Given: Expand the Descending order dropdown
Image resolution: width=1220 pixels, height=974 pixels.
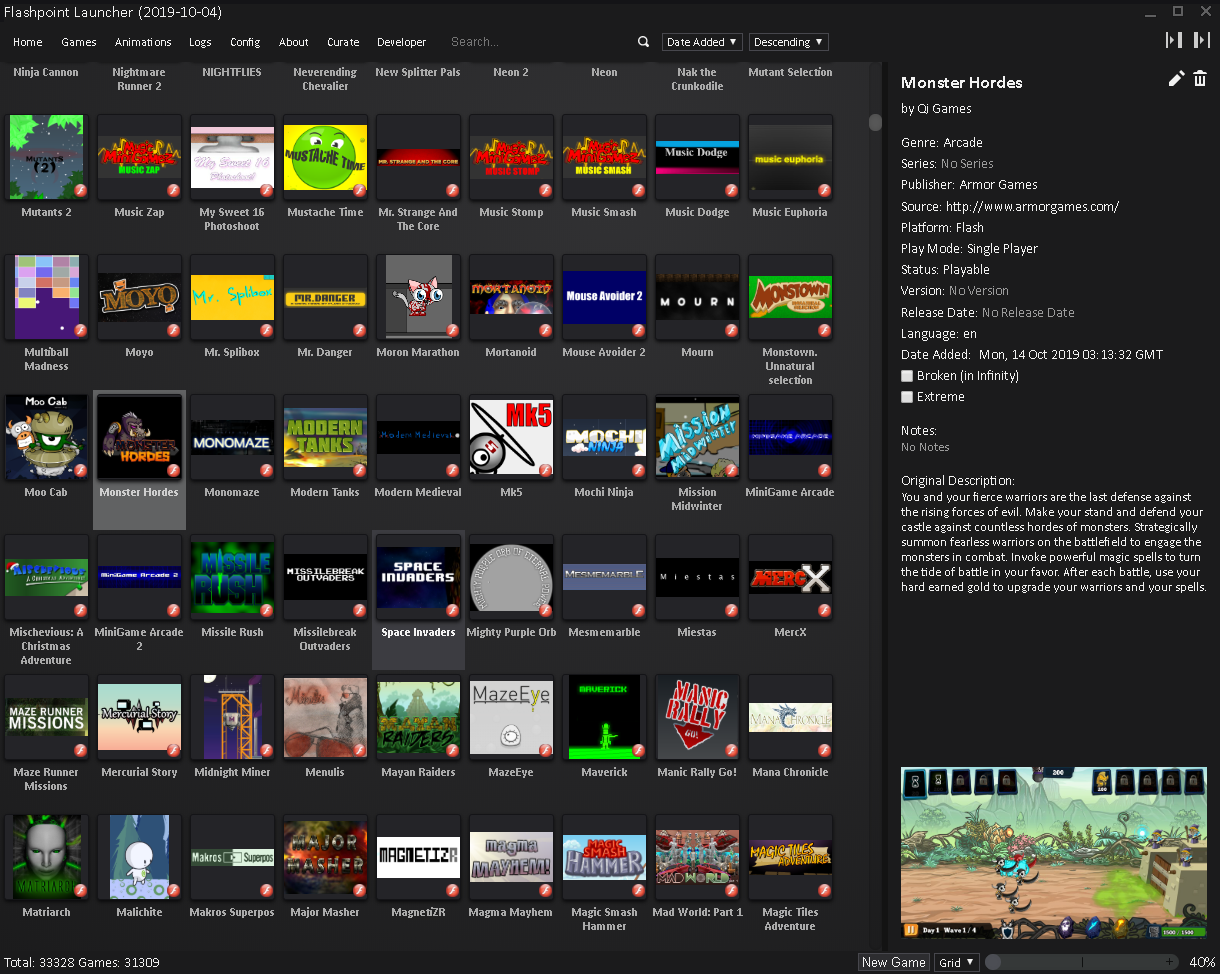Looking at the screenshot, I should [788, 42].
